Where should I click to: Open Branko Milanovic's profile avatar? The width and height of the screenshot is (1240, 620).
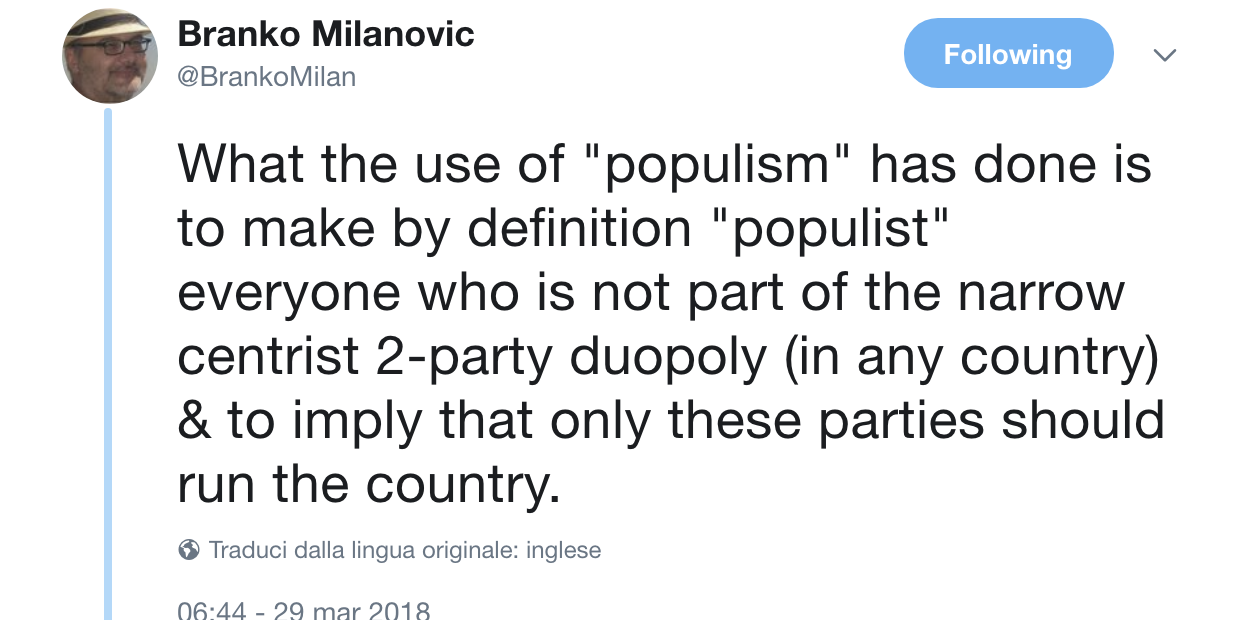(x=110, y=57)
